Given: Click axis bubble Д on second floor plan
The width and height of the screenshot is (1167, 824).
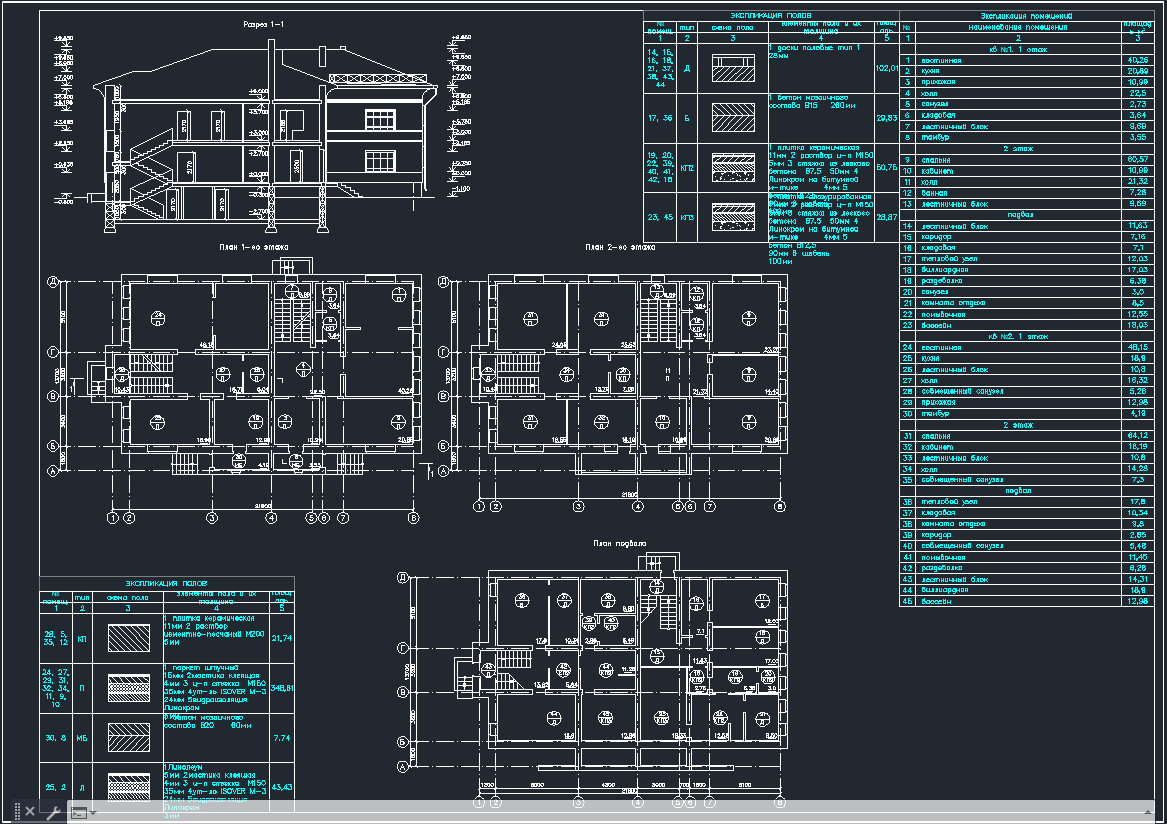Looking at the screenshot, I should click(x=444, y=281).
